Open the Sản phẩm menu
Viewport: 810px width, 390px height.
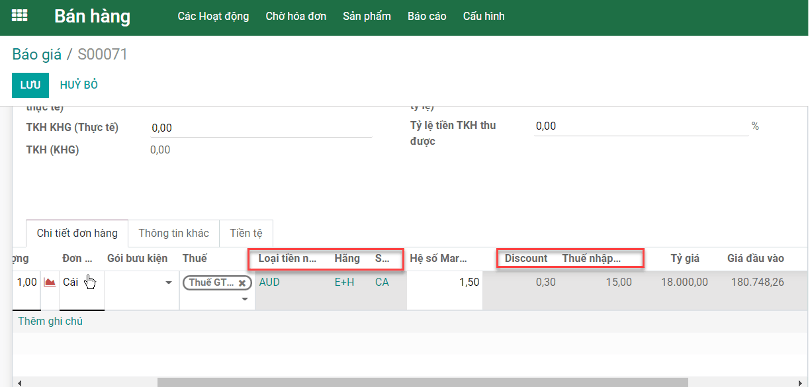pos(367,17)
